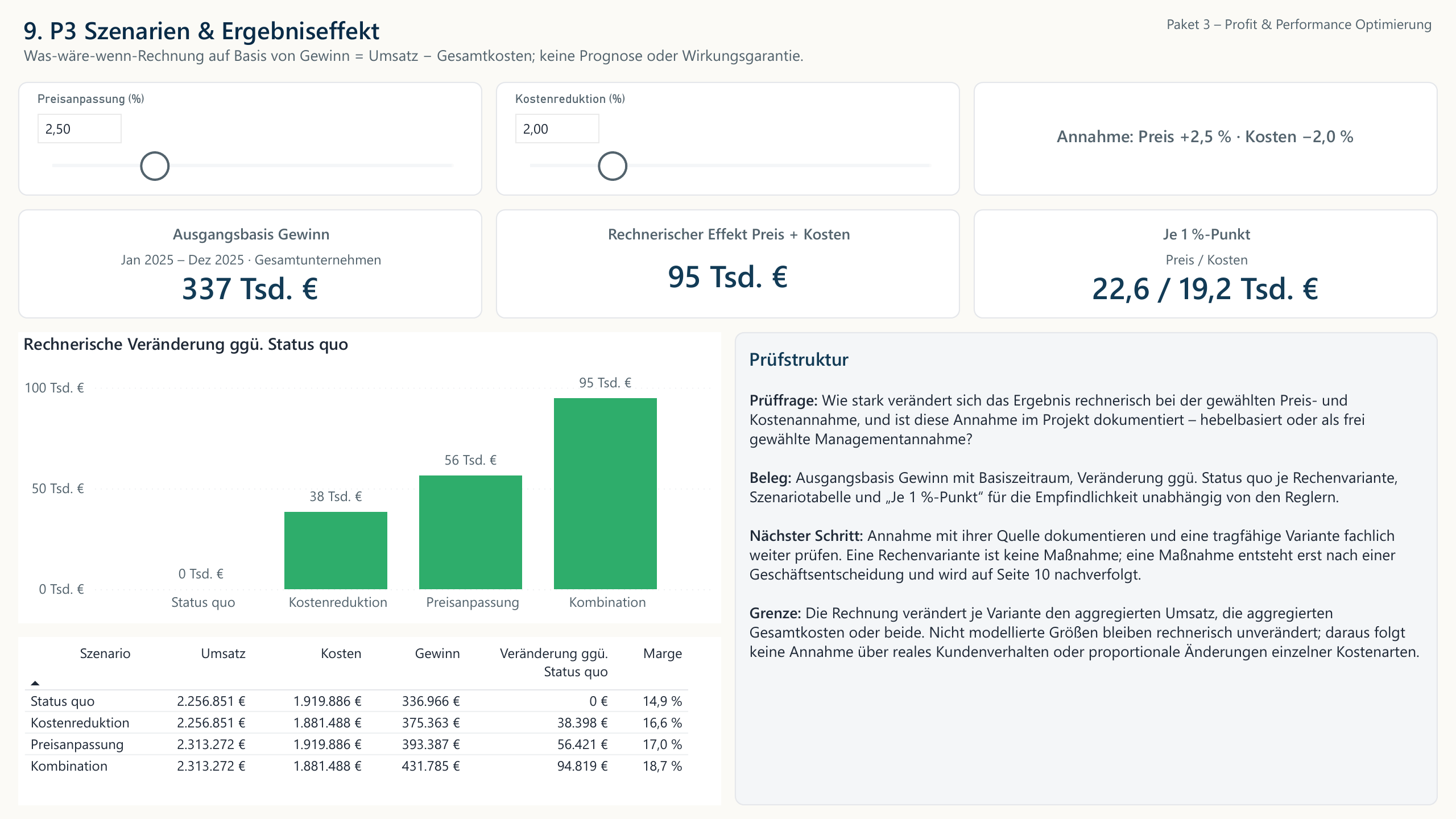Sort the table by Gewinn column header
Image resolution: width=1456 pixels, height=819 pixels.
tap(437, 653)
